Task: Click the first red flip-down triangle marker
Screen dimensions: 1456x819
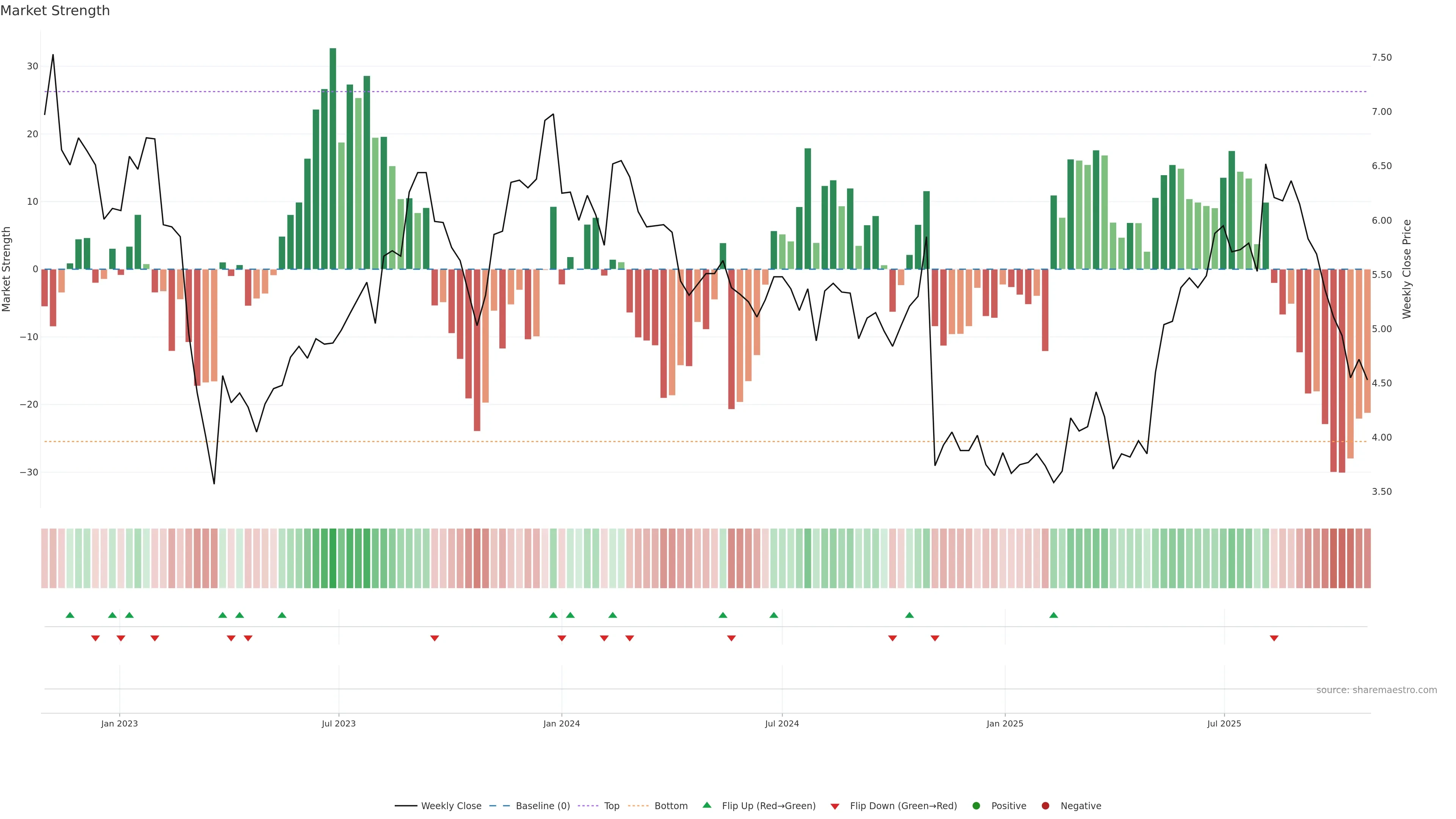Action: (x=96, y=638)
